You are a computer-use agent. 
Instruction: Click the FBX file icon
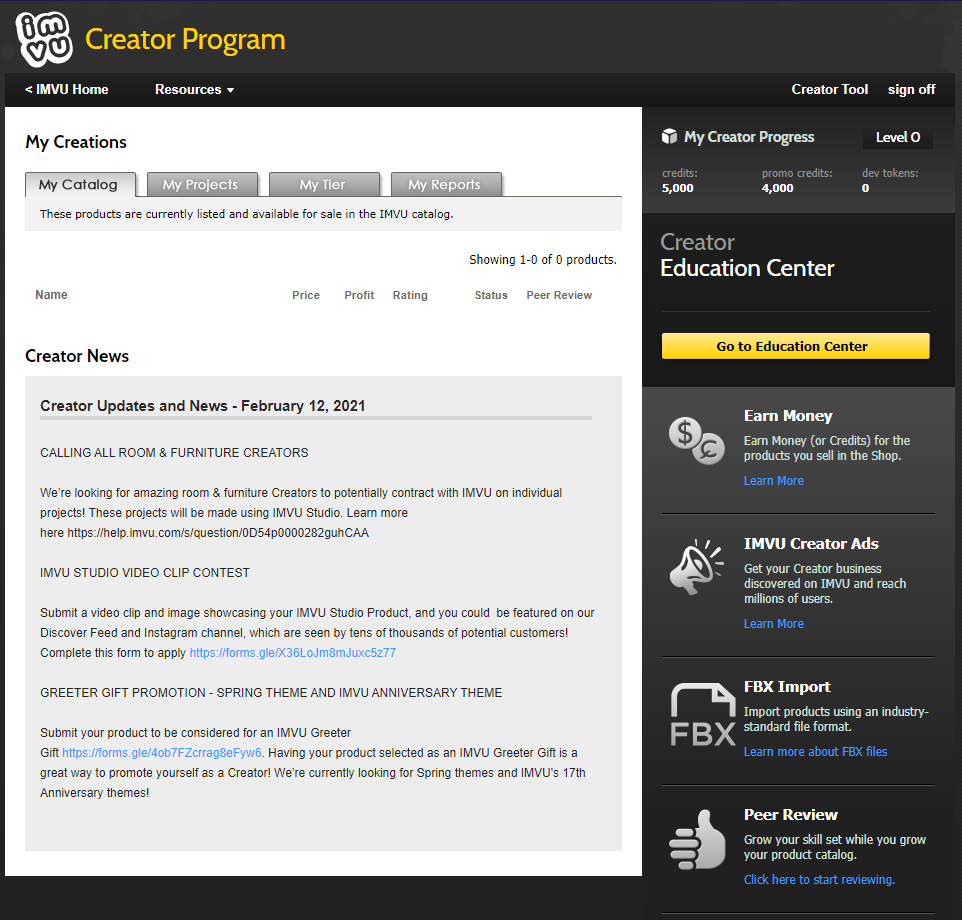702,715
